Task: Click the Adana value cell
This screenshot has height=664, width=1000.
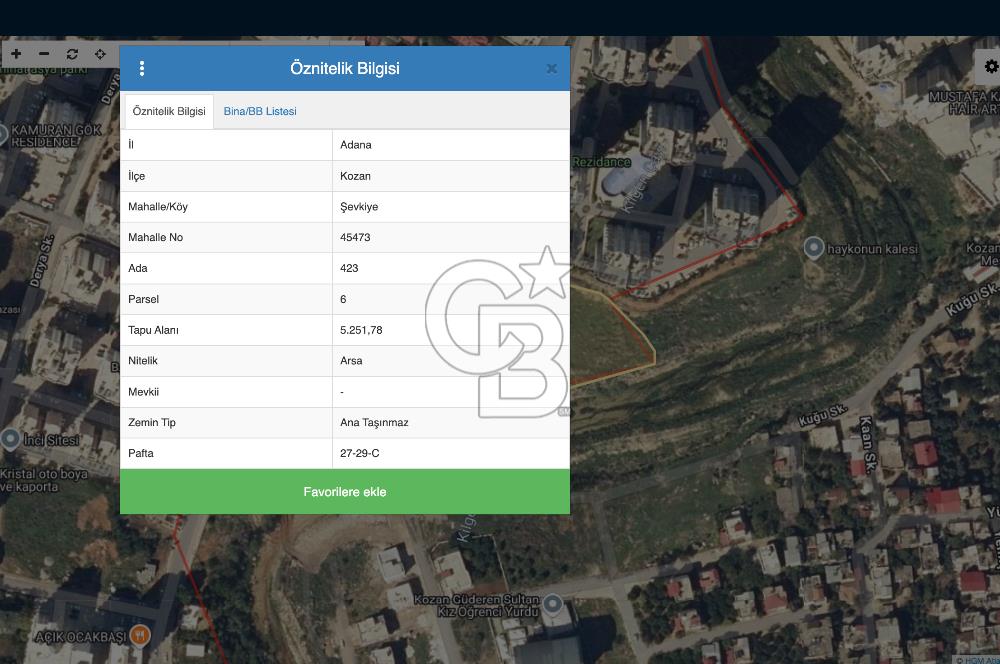Action: pos(451,145)
